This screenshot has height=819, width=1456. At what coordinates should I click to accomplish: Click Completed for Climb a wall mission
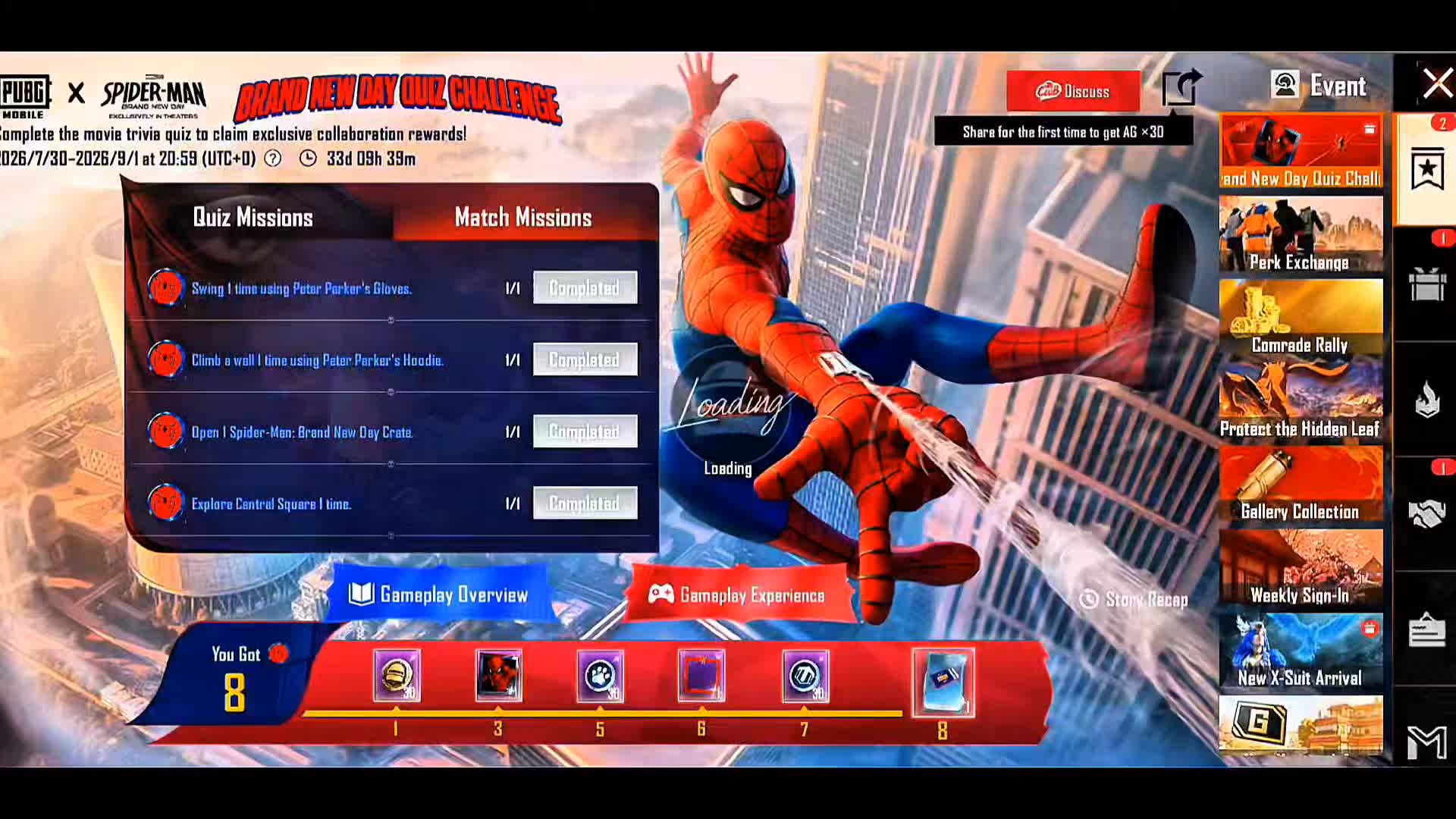pyautogui.click(x=585, y=359)
